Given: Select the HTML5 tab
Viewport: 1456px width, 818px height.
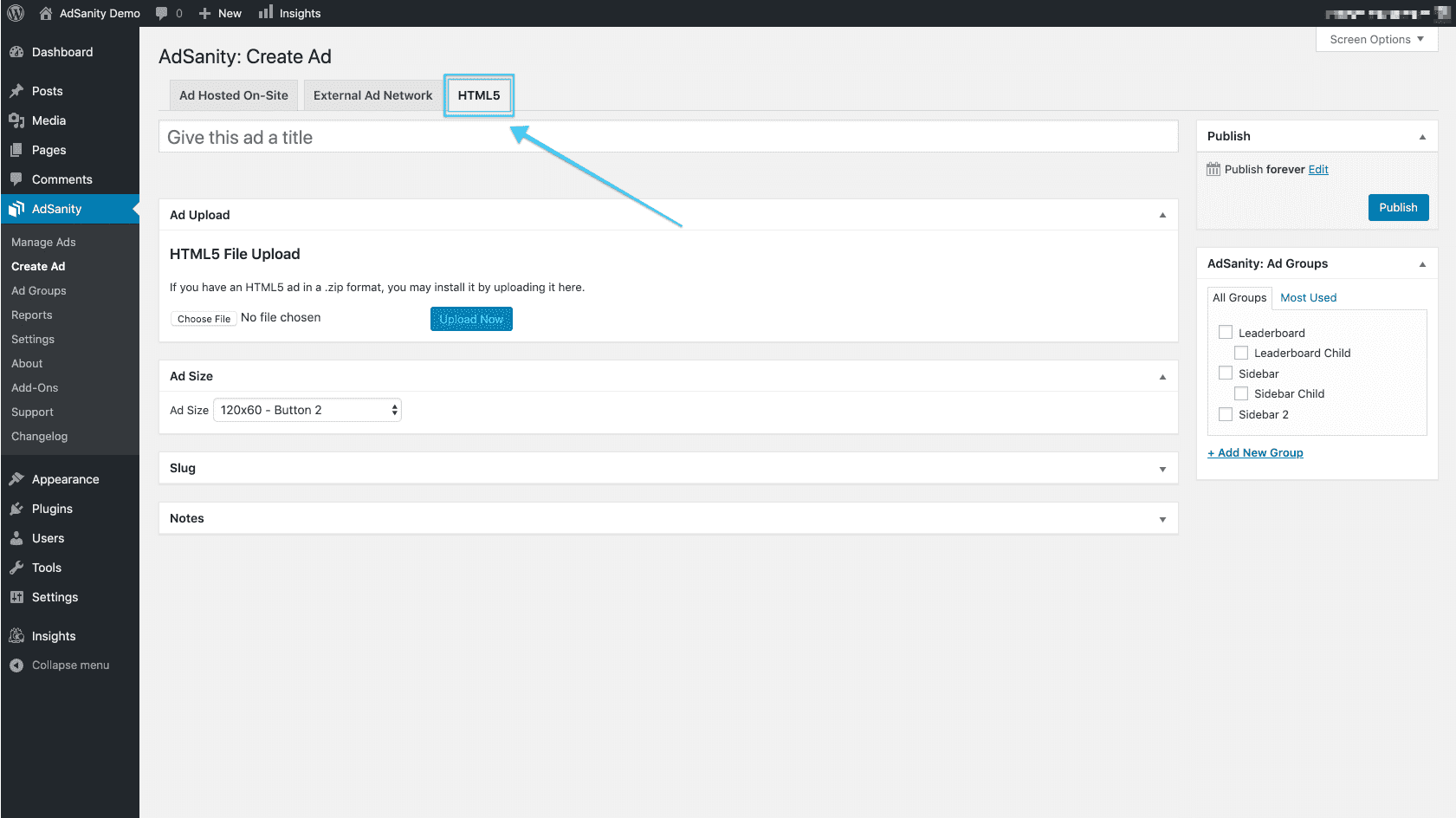Looking at the screenshot, I should point(479,95).
